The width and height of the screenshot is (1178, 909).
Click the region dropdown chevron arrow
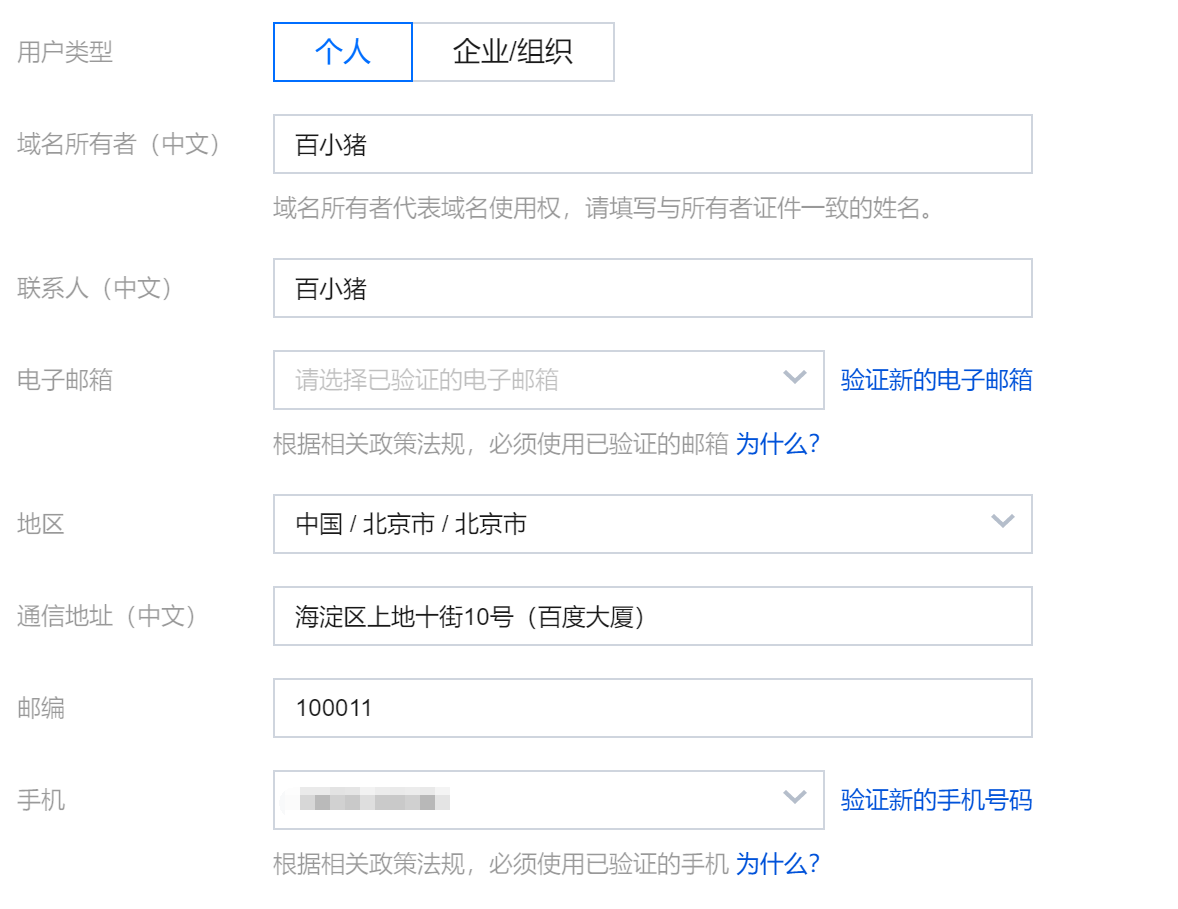click(1003, 521)
